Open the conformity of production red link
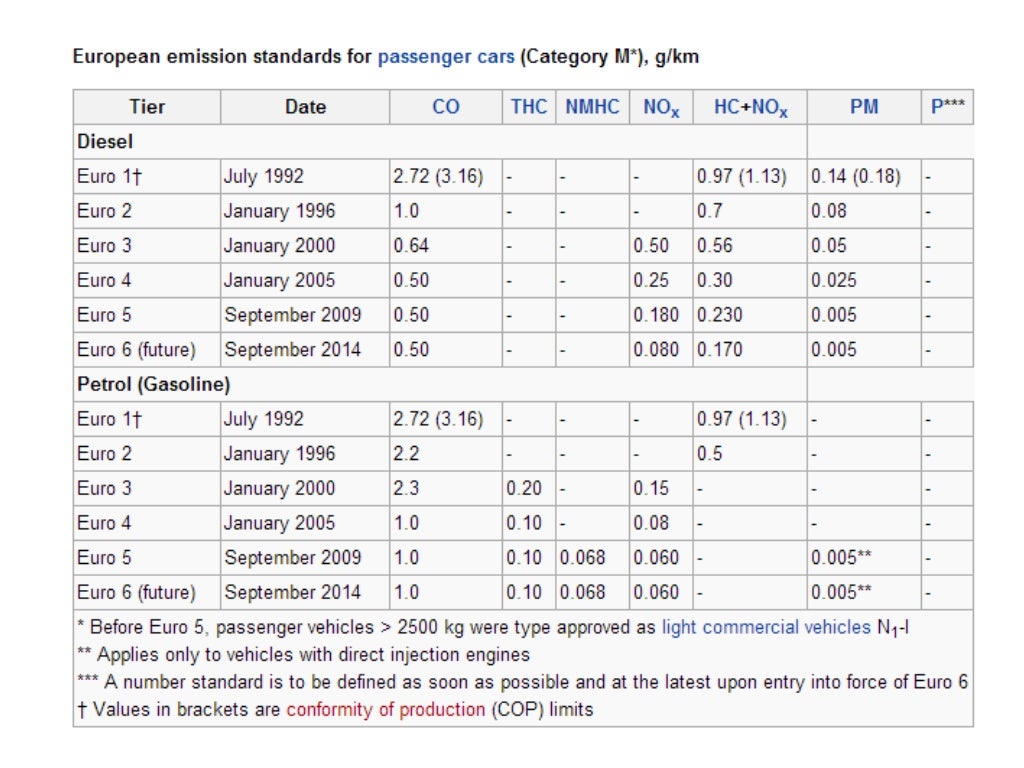The height and width of the screenshot is (768, 1024). [385, 709]
